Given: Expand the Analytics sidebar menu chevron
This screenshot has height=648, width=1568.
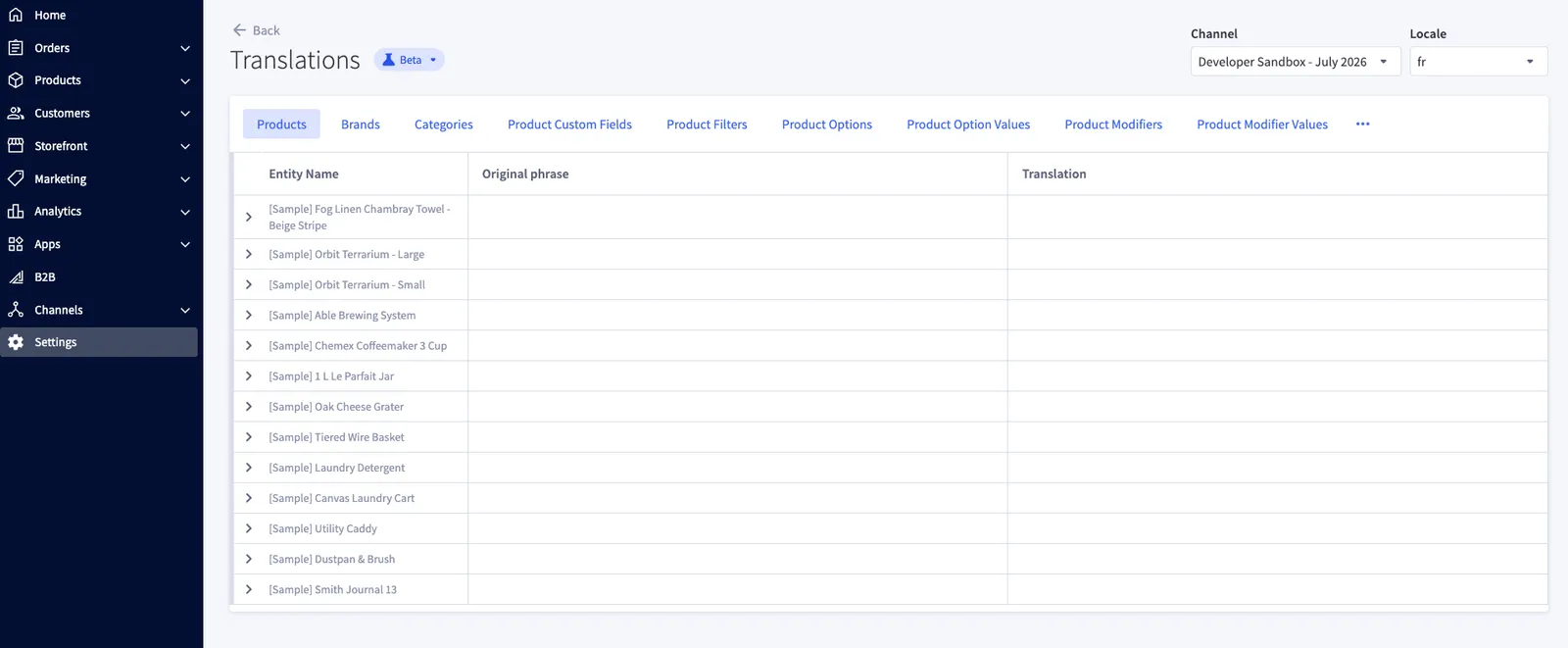Looking at the screenshot, I should pos(185,212).
